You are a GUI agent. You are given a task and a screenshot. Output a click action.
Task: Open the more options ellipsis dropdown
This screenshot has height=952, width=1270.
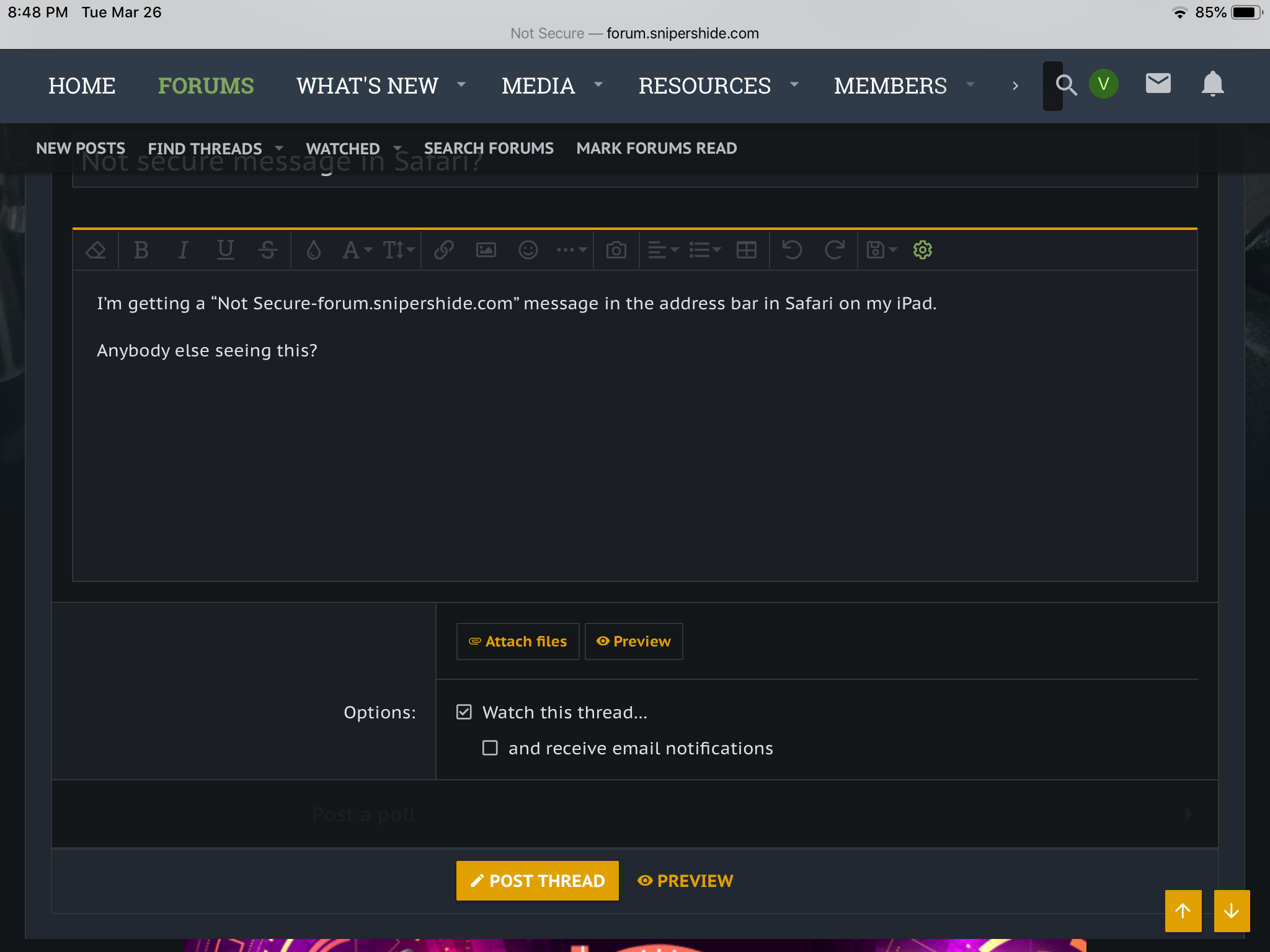coord(572,250)
